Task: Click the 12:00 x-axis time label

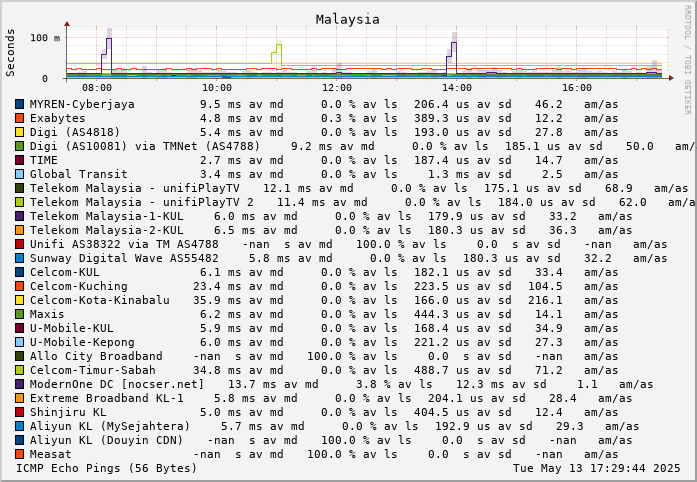Action: coord(337,88)
